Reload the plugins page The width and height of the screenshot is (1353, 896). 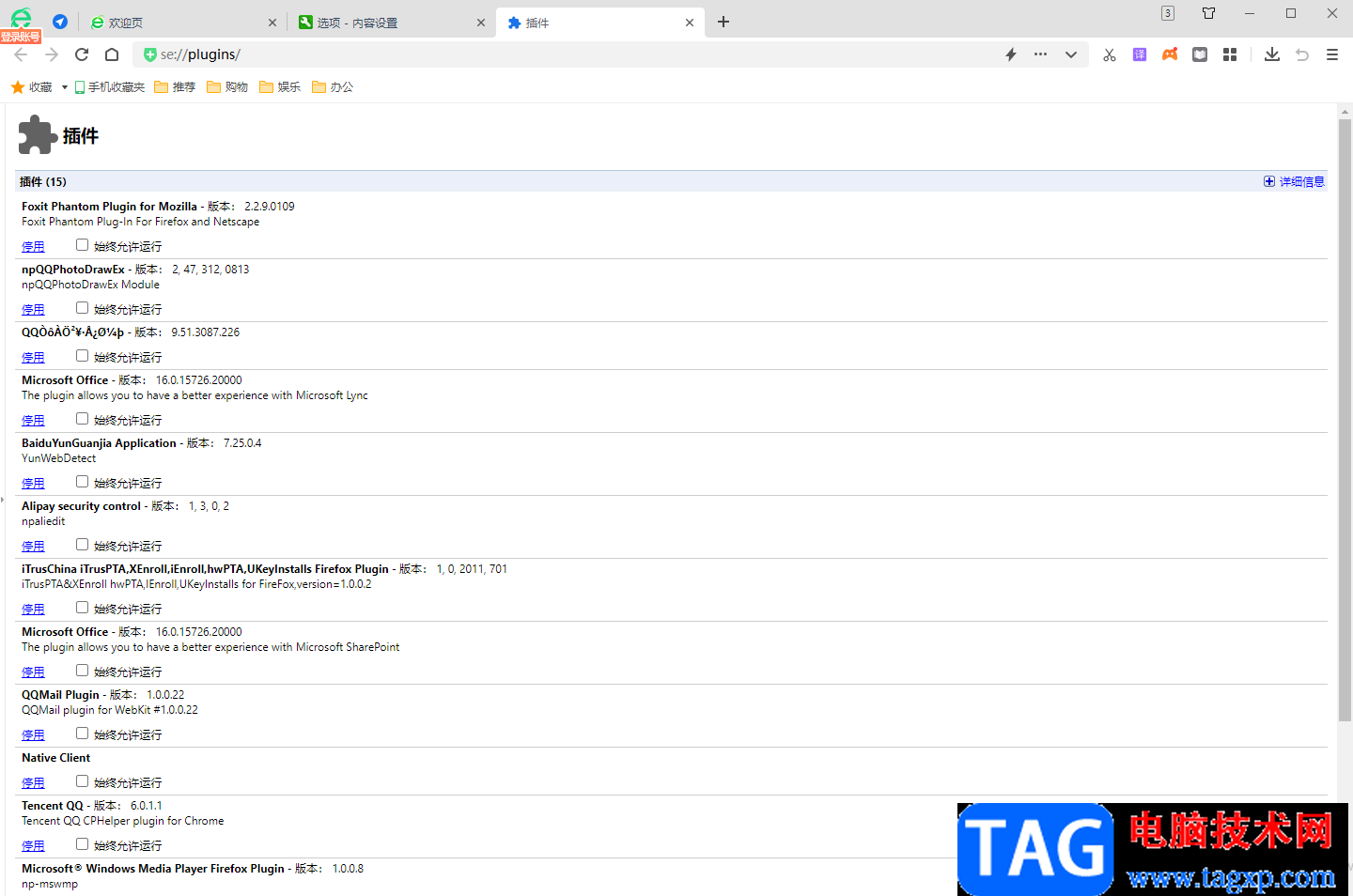click(x=82, y=54)
